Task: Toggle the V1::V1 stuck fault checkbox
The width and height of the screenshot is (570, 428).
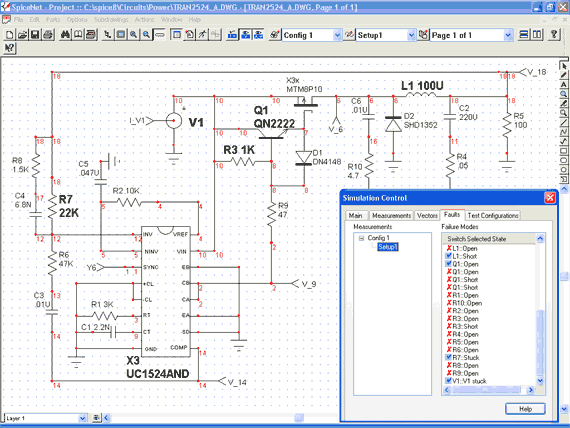Action: click(449, 381)
